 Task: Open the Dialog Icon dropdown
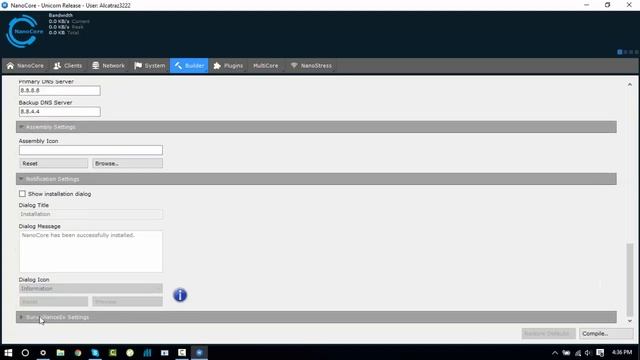click(91, 289)
